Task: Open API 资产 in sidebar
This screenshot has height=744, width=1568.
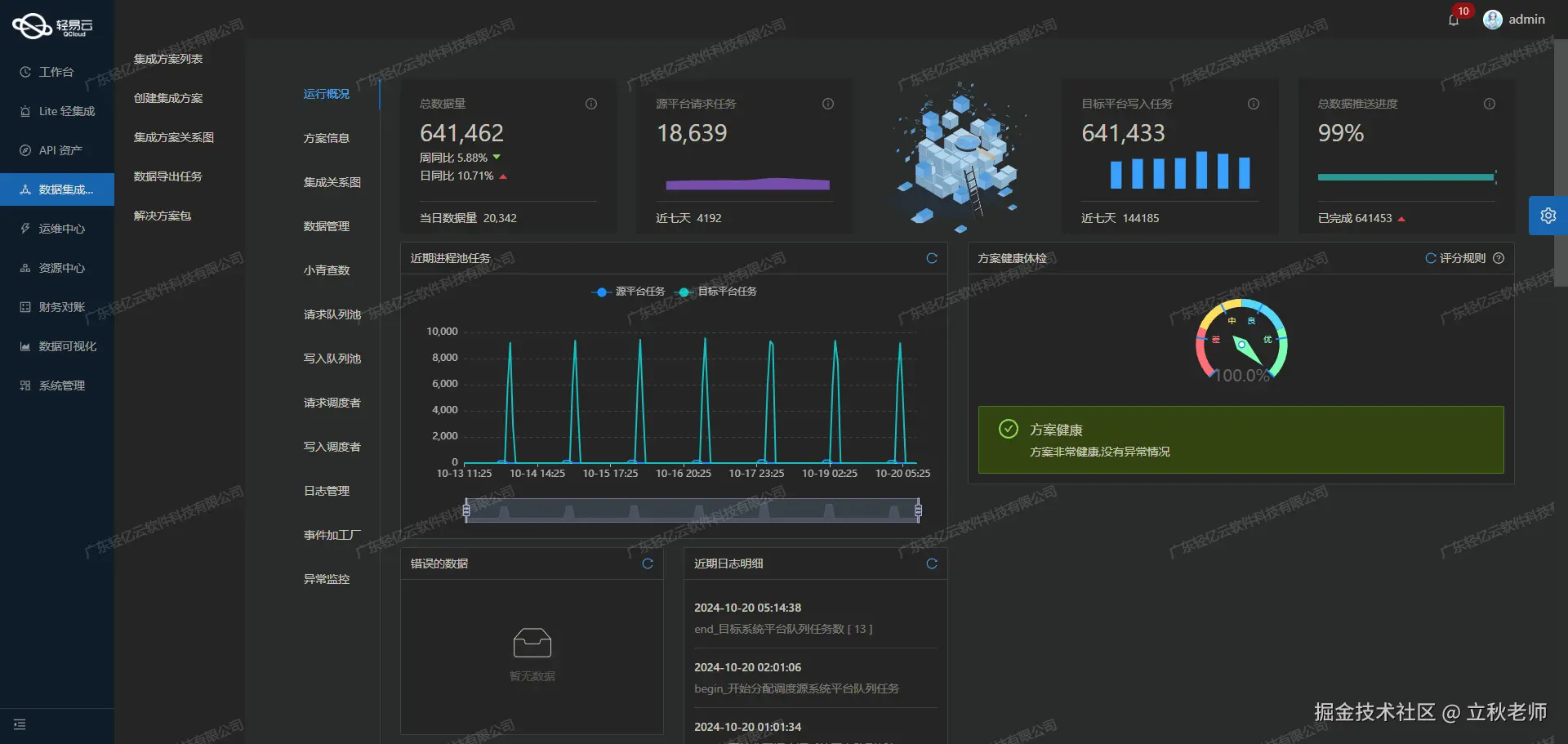Action: [57, 150]
